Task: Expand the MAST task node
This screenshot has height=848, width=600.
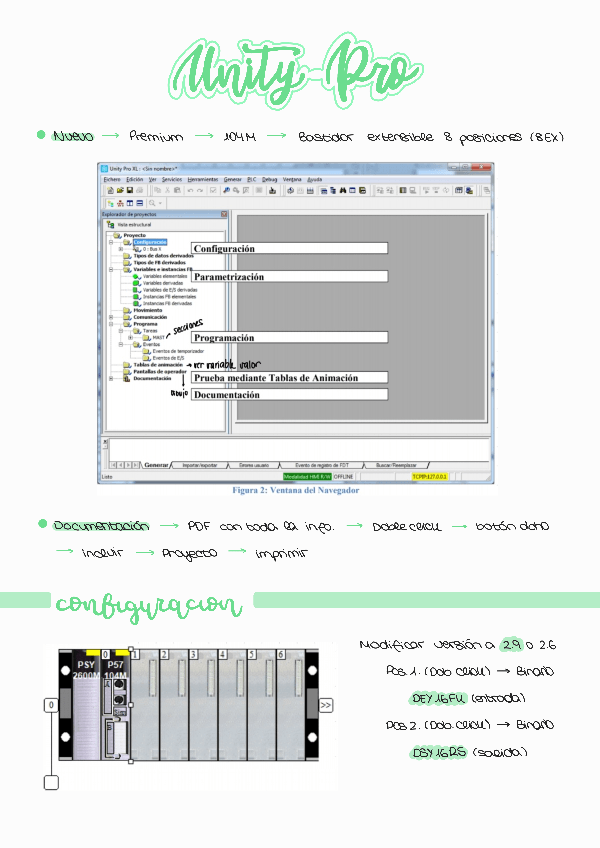Action: [x=130, y=337]
